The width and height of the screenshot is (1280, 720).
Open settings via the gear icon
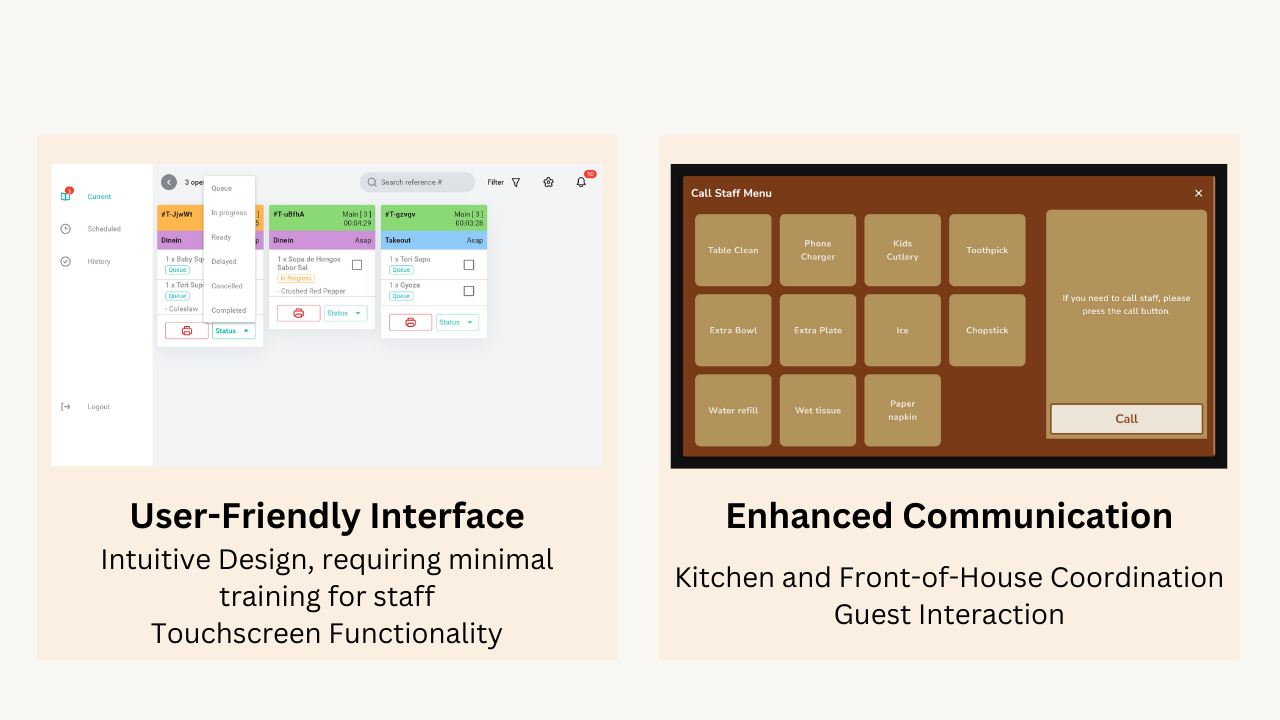548,183
